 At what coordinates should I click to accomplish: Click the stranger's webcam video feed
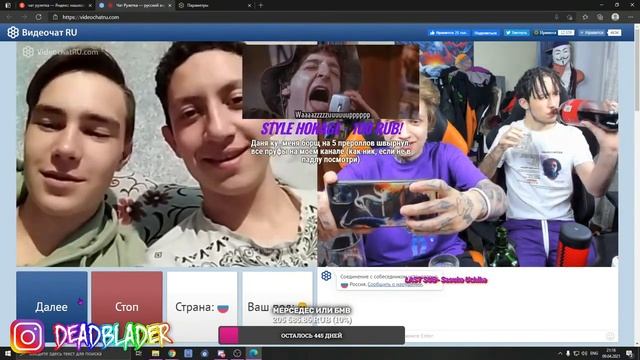167,154
